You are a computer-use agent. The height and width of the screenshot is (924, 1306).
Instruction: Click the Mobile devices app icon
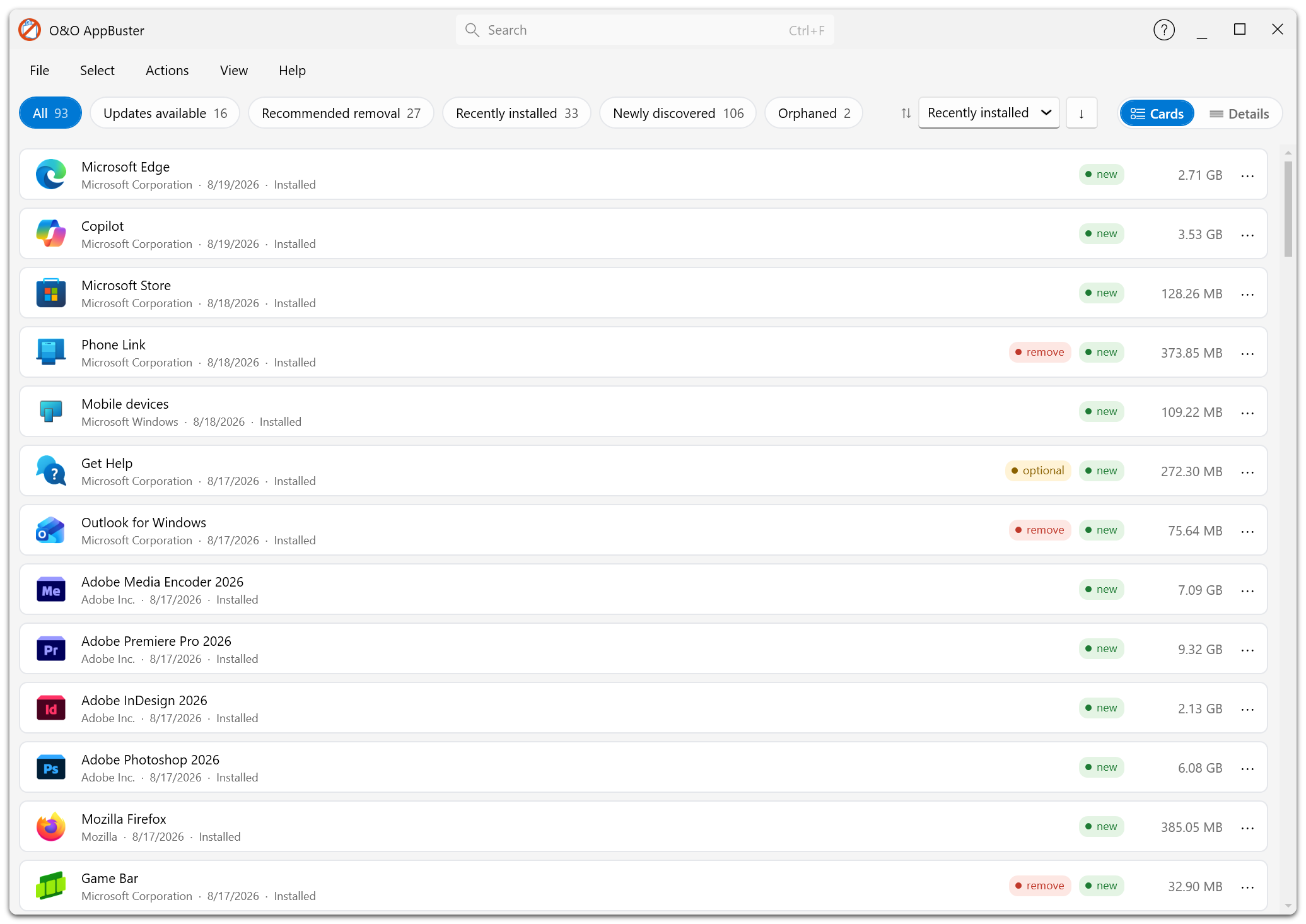point(51,412)
